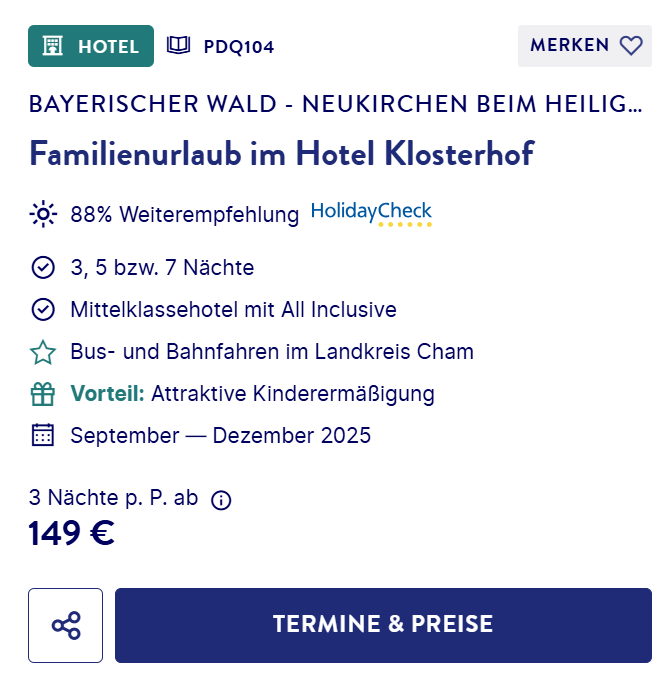
Task: Click checkmark beside Mittelklassehotel mit All Inclusive
Action: pos(43,310)
